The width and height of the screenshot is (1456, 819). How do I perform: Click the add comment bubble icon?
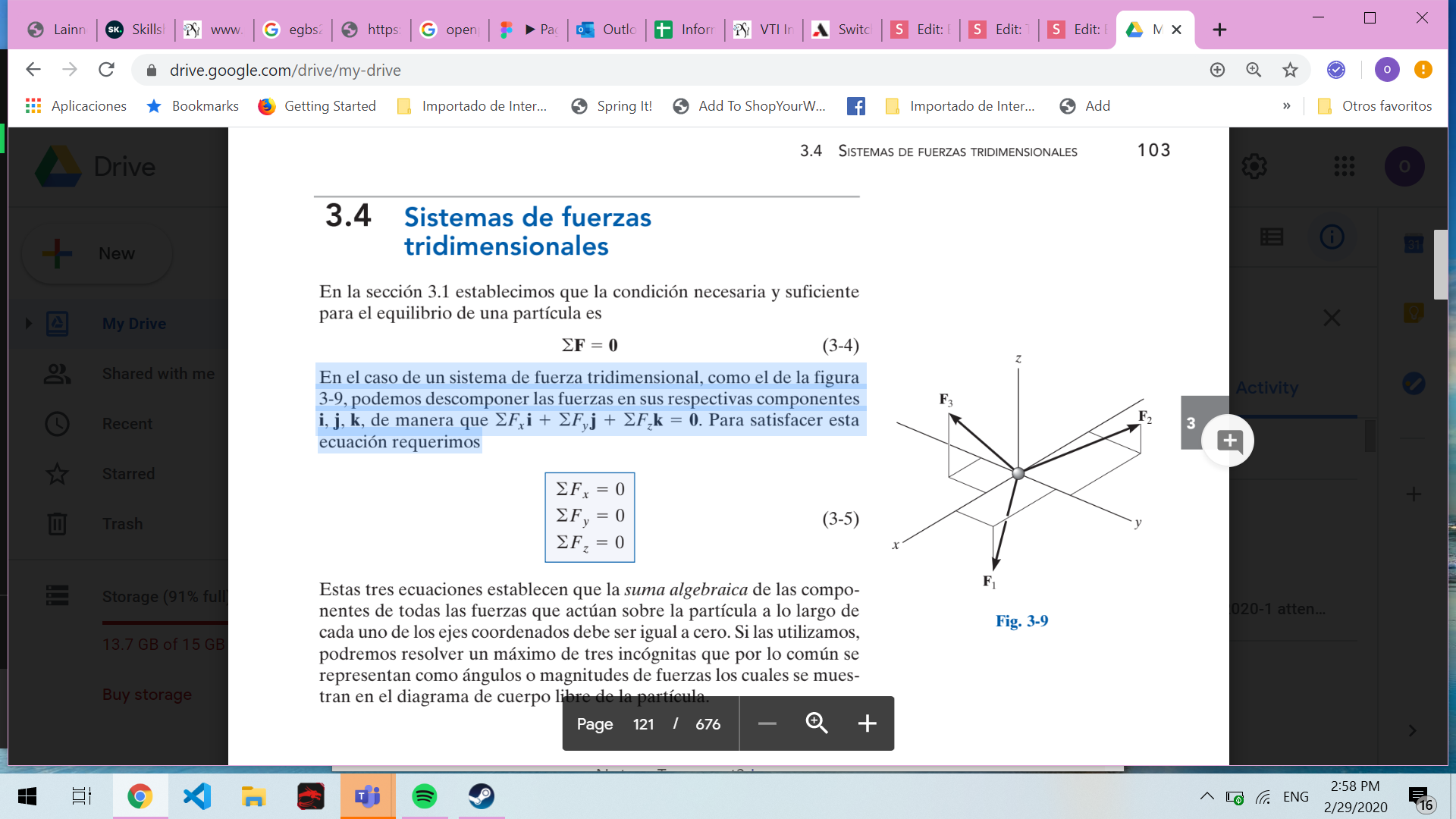(x=1229, y=441)
